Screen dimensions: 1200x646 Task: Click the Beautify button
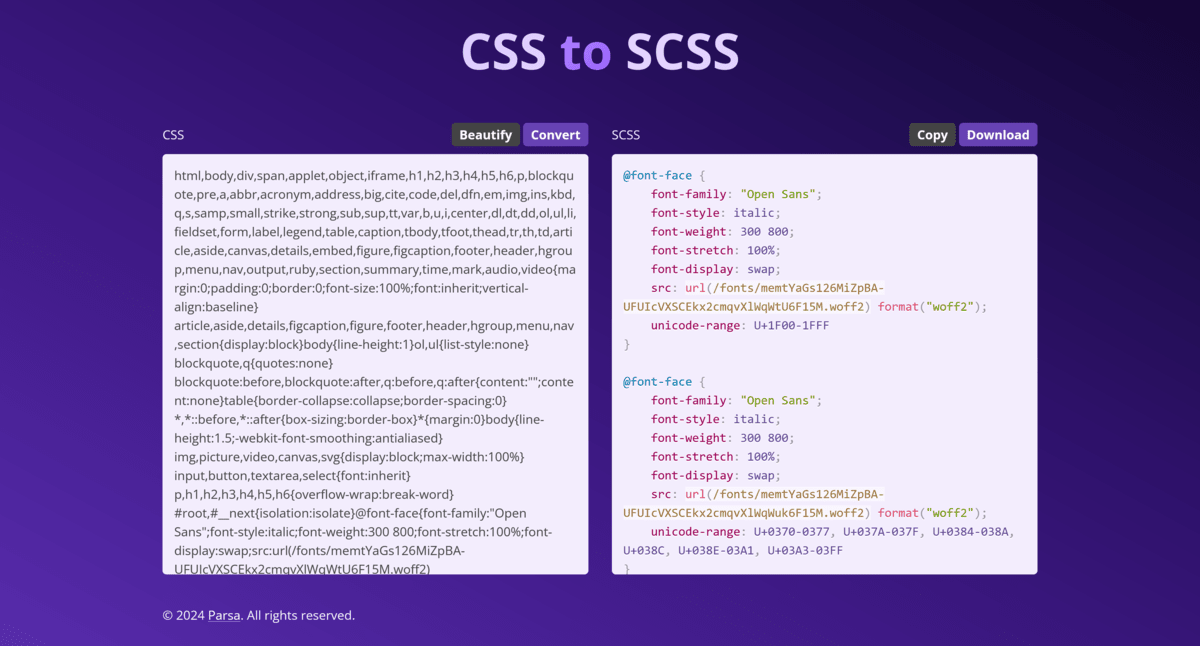coord(485,134)
